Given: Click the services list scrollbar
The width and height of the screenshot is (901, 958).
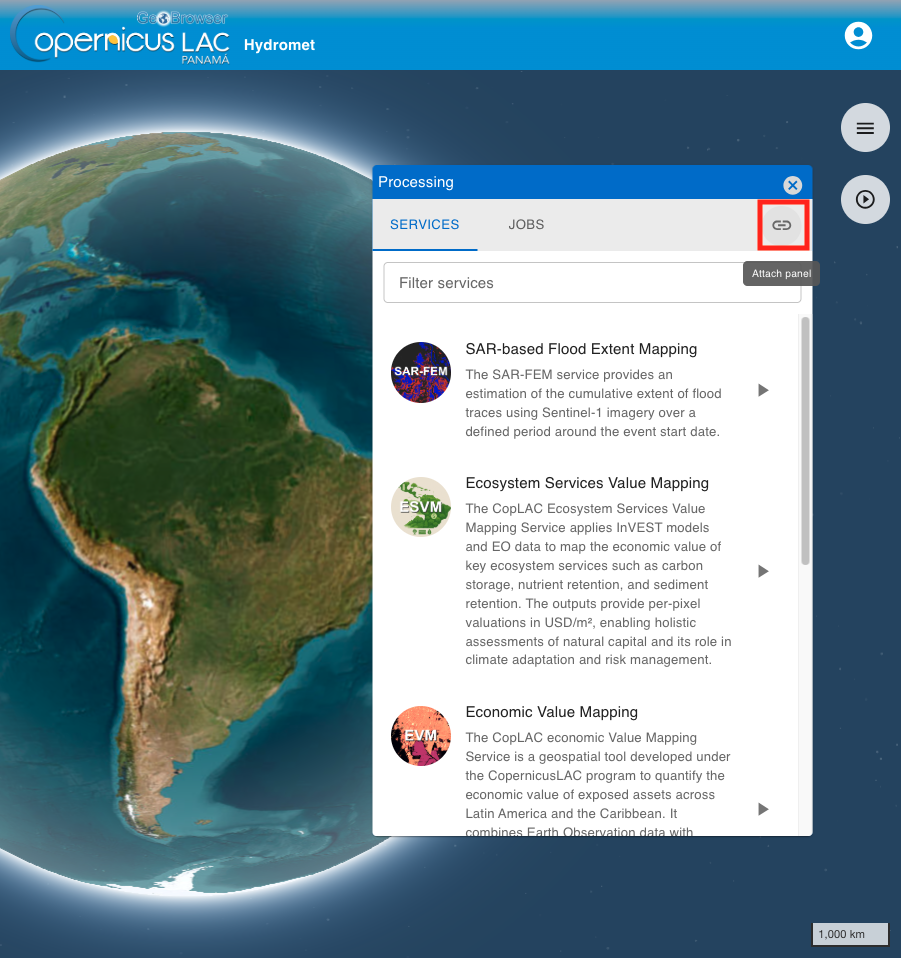Looking at the screenshot, I should (805, 440).
